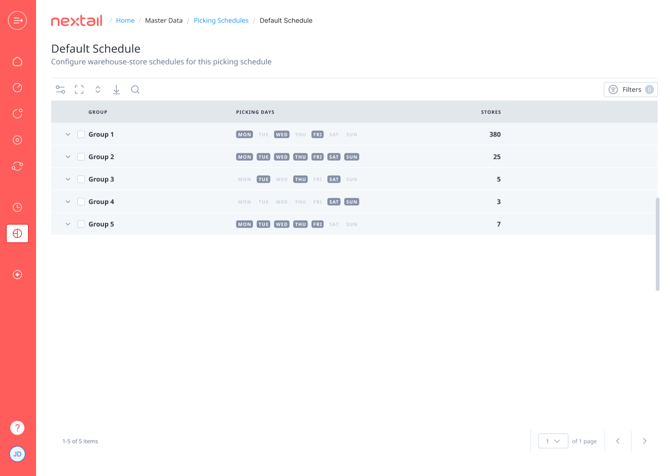670x476 pixels.
Task: Click the Nextail logo
Action: click(x=77, y=21)
